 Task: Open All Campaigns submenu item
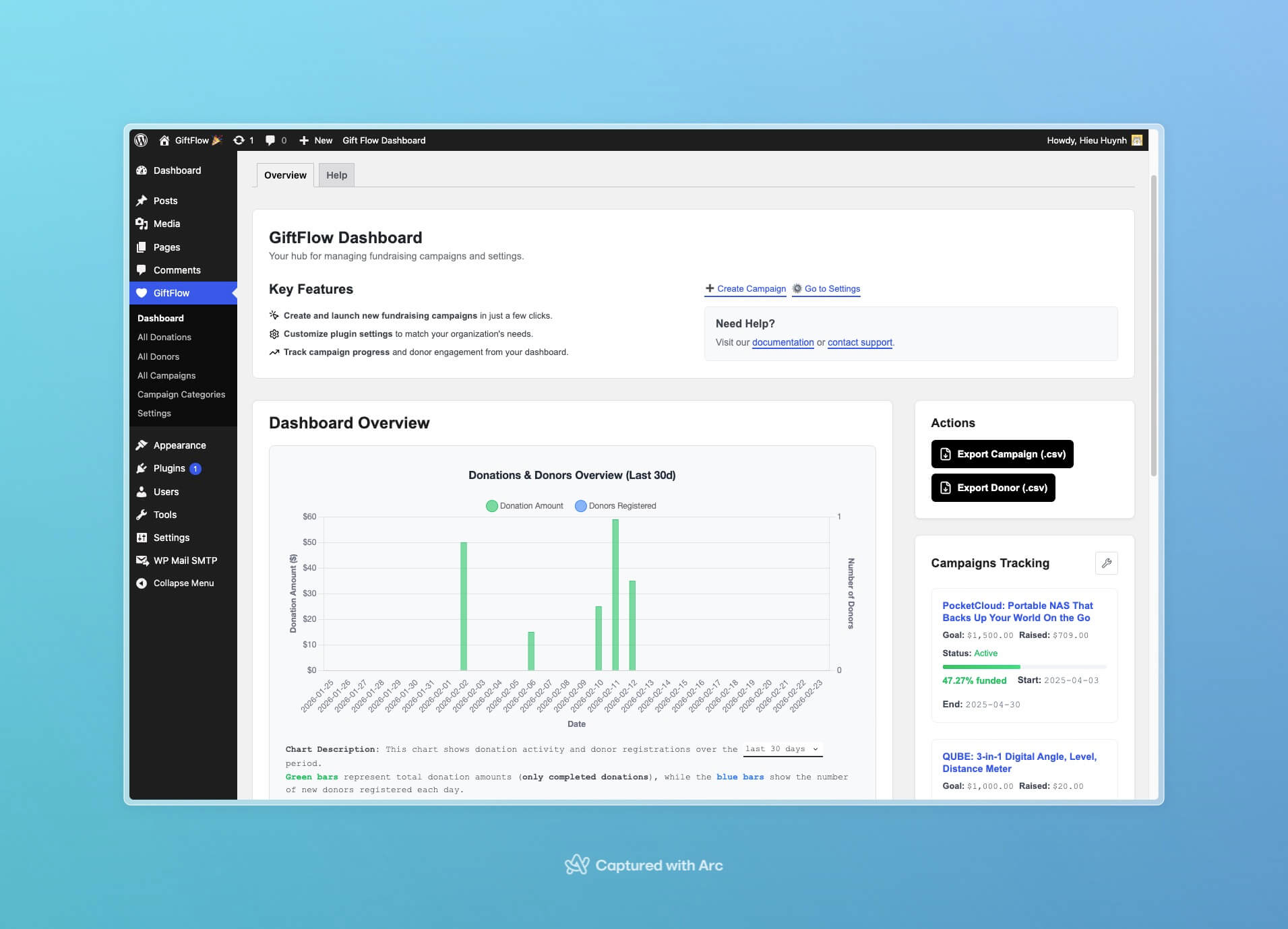[x=166, y=375]
